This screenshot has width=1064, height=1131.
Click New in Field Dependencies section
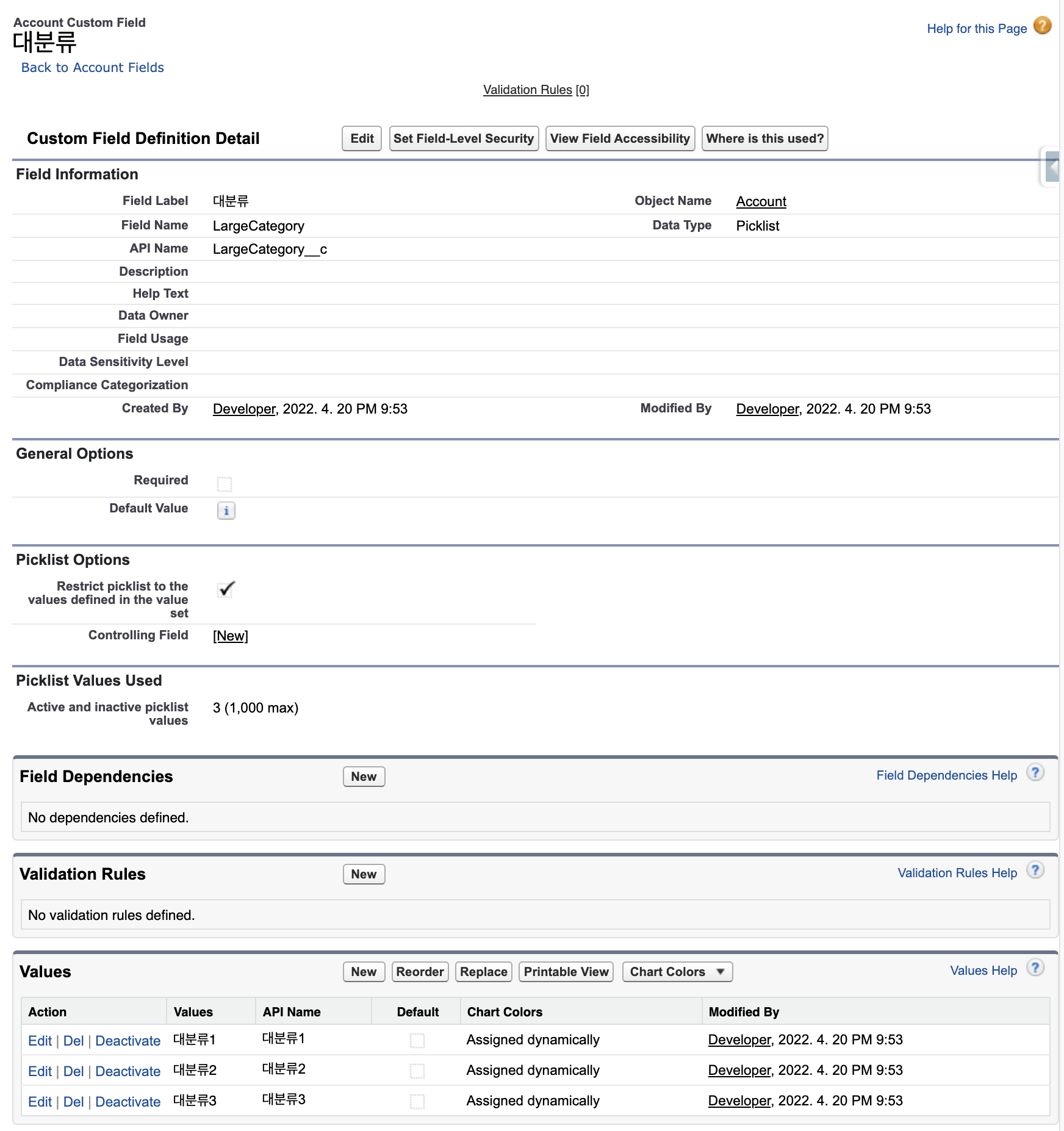click(x=364, y=777)
